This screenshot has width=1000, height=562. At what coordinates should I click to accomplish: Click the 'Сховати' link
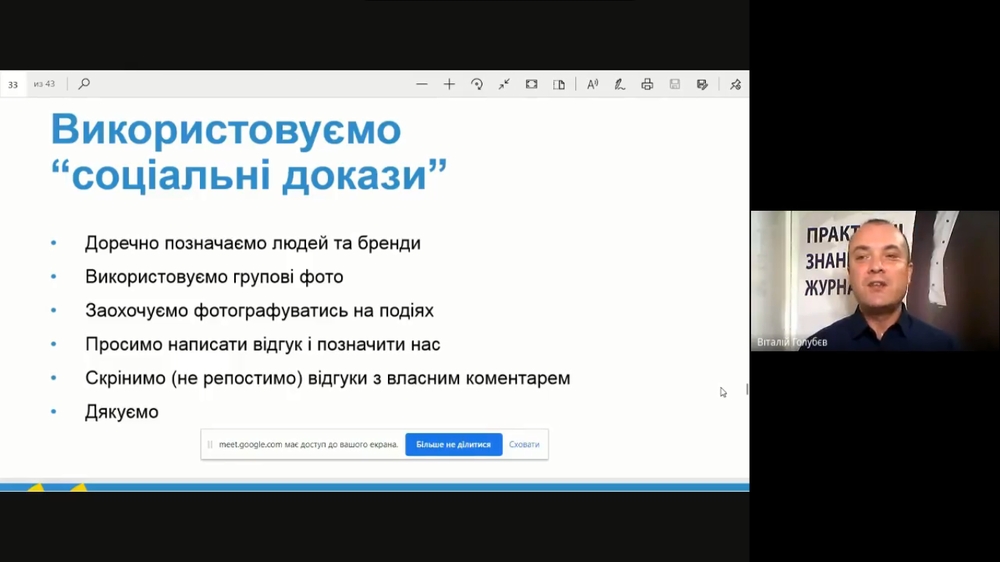point(524,444)
